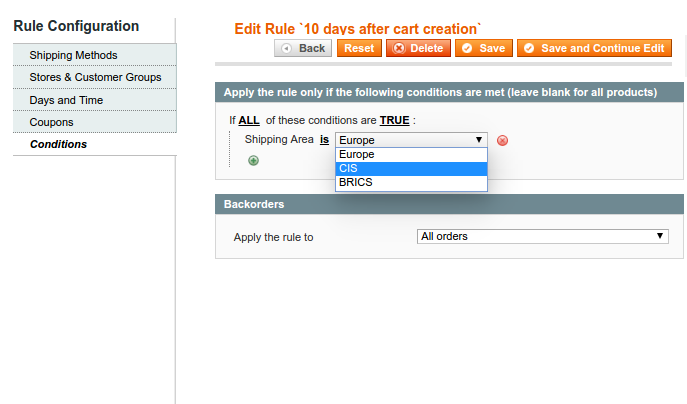Click Save and Continue Edit
The height and width of the screenshot is (404, 687).
[594, 48]
